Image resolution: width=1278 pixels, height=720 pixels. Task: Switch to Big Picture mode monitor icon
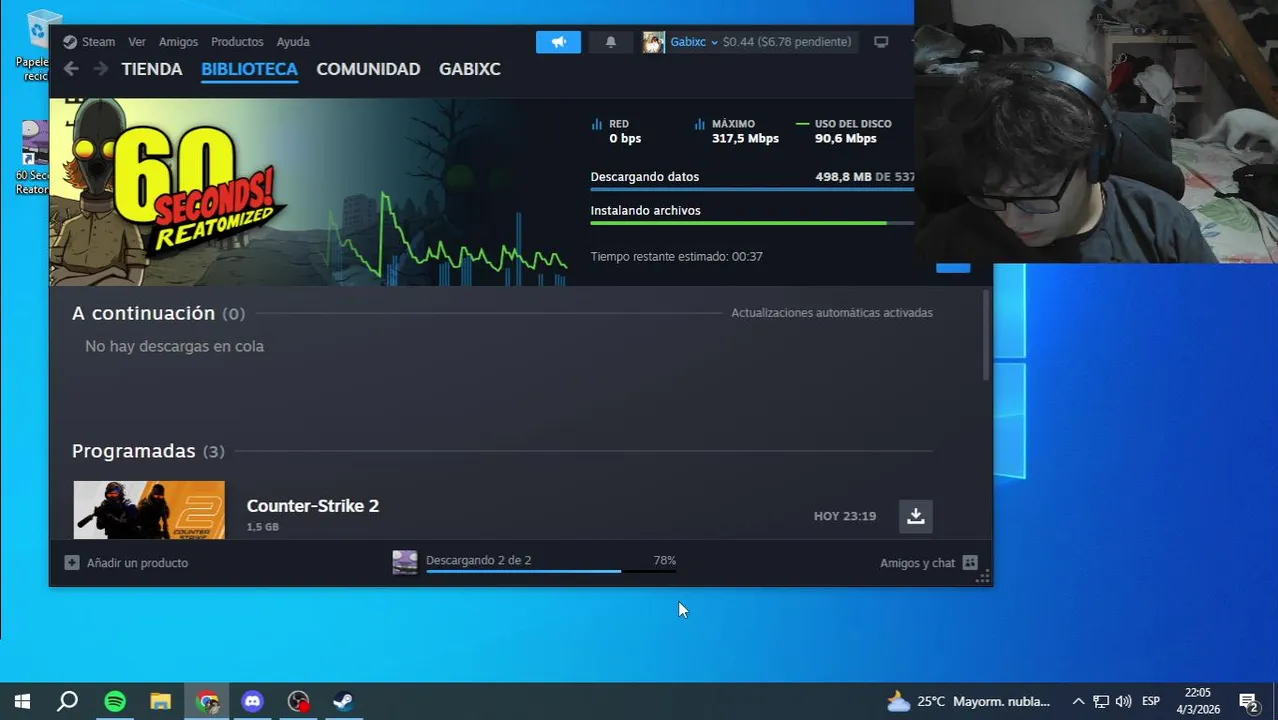coord(881,42)
